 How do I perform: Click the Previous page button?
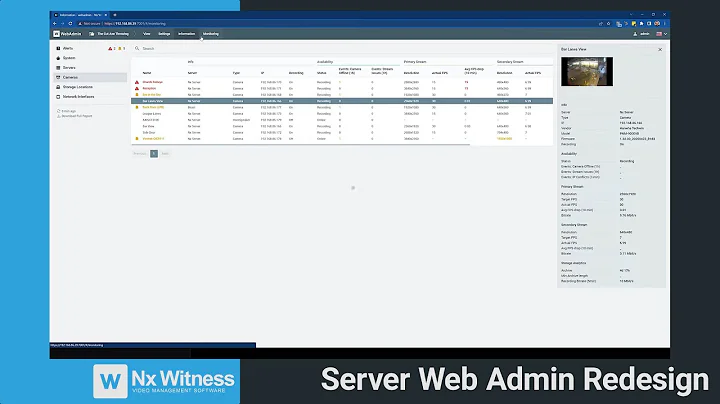click(x=140, y=153)
